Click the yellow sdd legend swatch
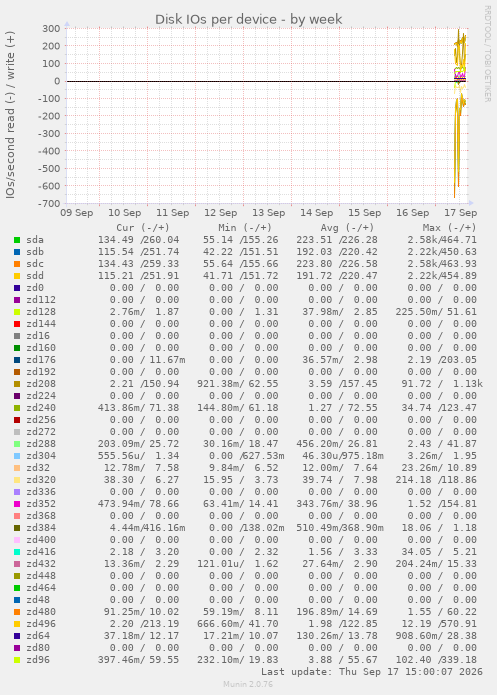 [17, 276]
